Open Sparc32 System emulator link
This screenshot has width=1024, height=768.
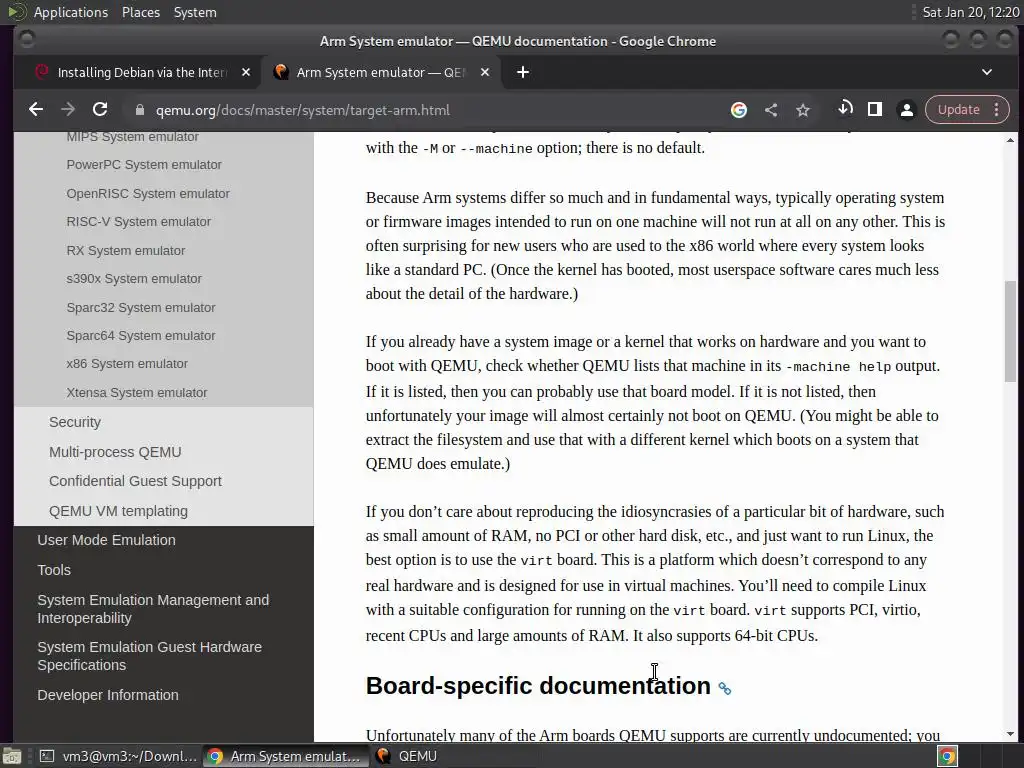coord(140,307)
